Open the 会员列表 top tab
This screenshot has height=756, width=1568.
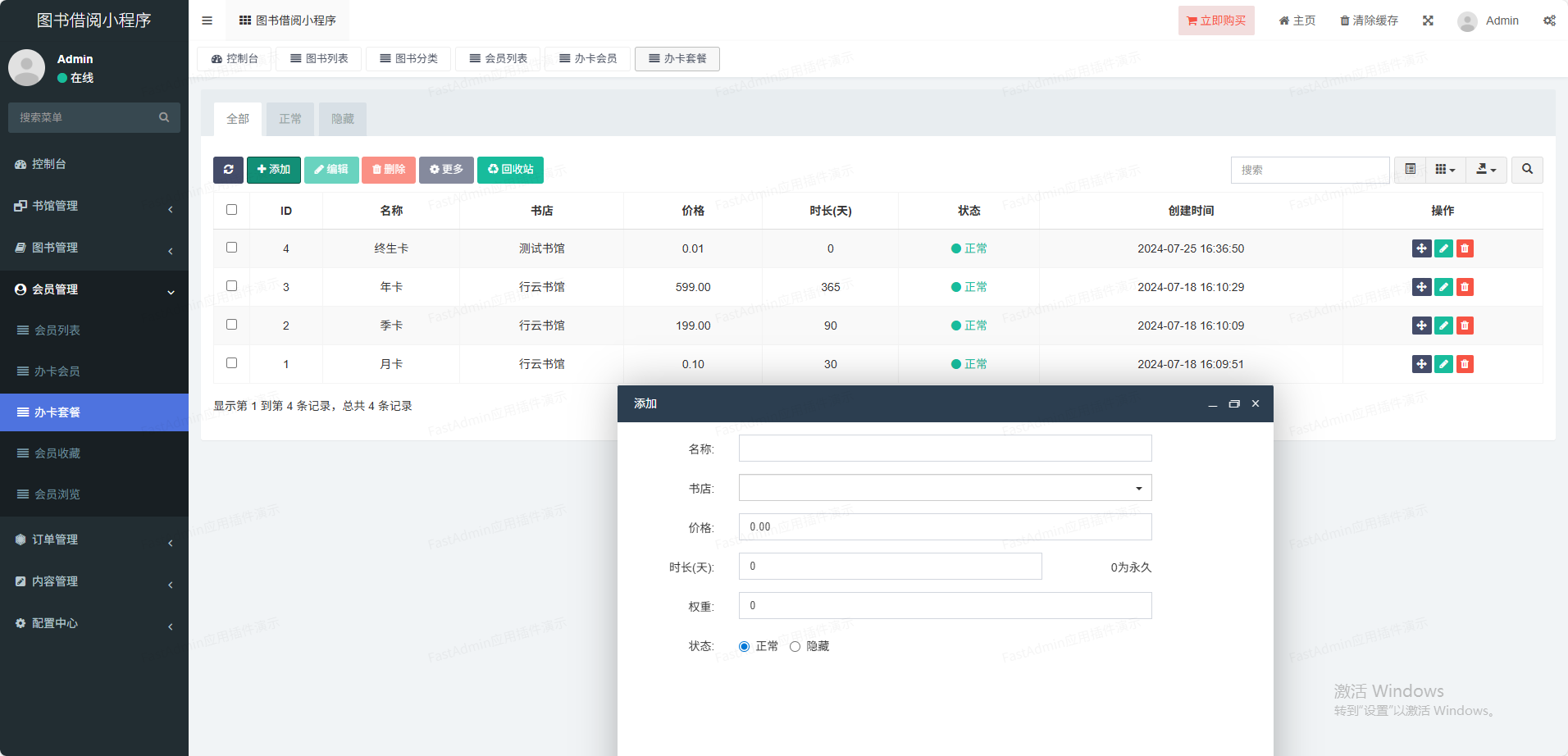point(498,59)
